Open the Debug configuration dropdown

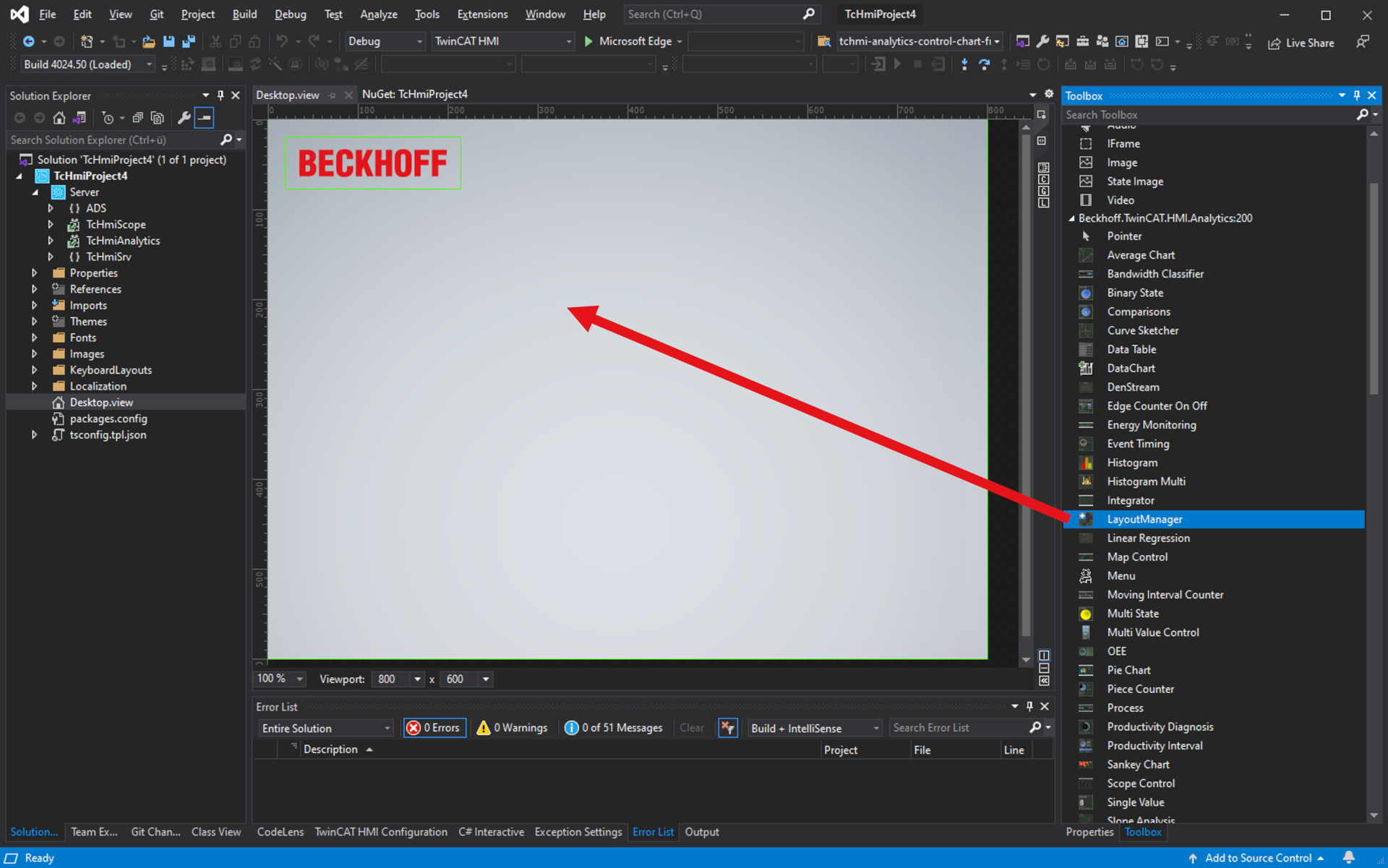(x=385, y=41)
